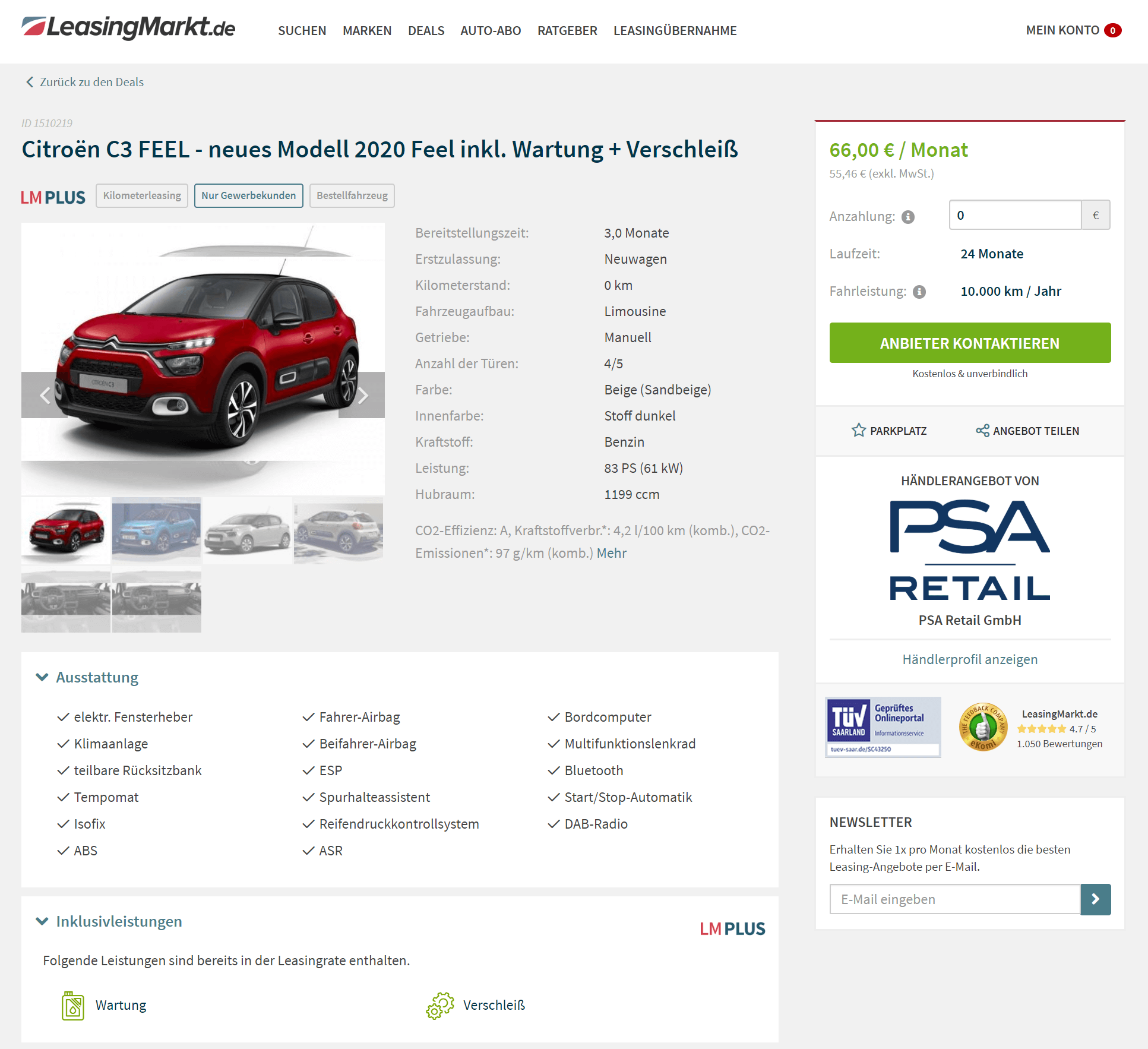Click the next image arrow on car photo
This screenshot has width=1148, height=1049.
tap(362, 395)
